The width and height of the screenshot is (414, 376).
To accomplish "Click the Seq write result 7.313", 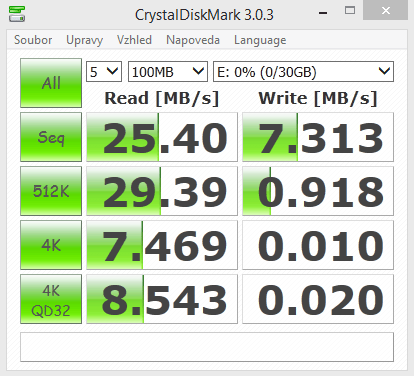I will [x=318, y=137].
